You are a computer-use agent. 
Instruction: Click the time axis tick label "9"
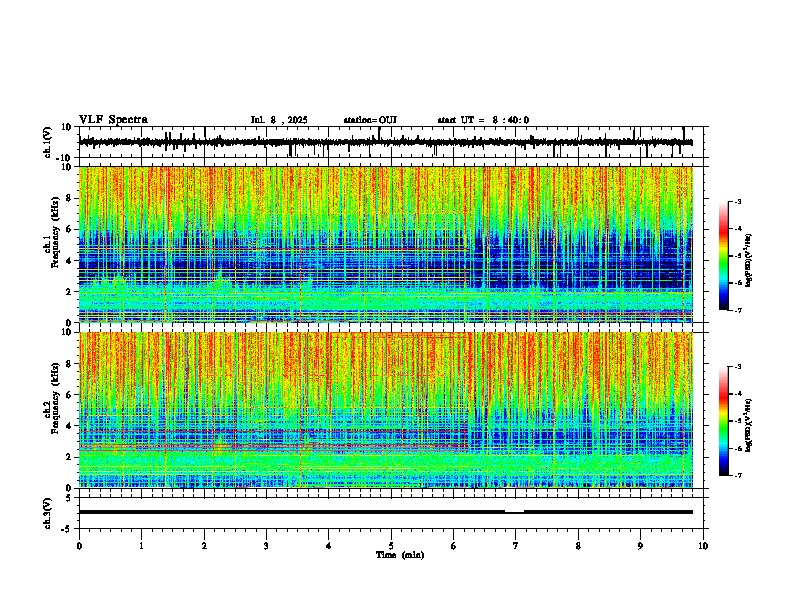[x=640, y=546]
